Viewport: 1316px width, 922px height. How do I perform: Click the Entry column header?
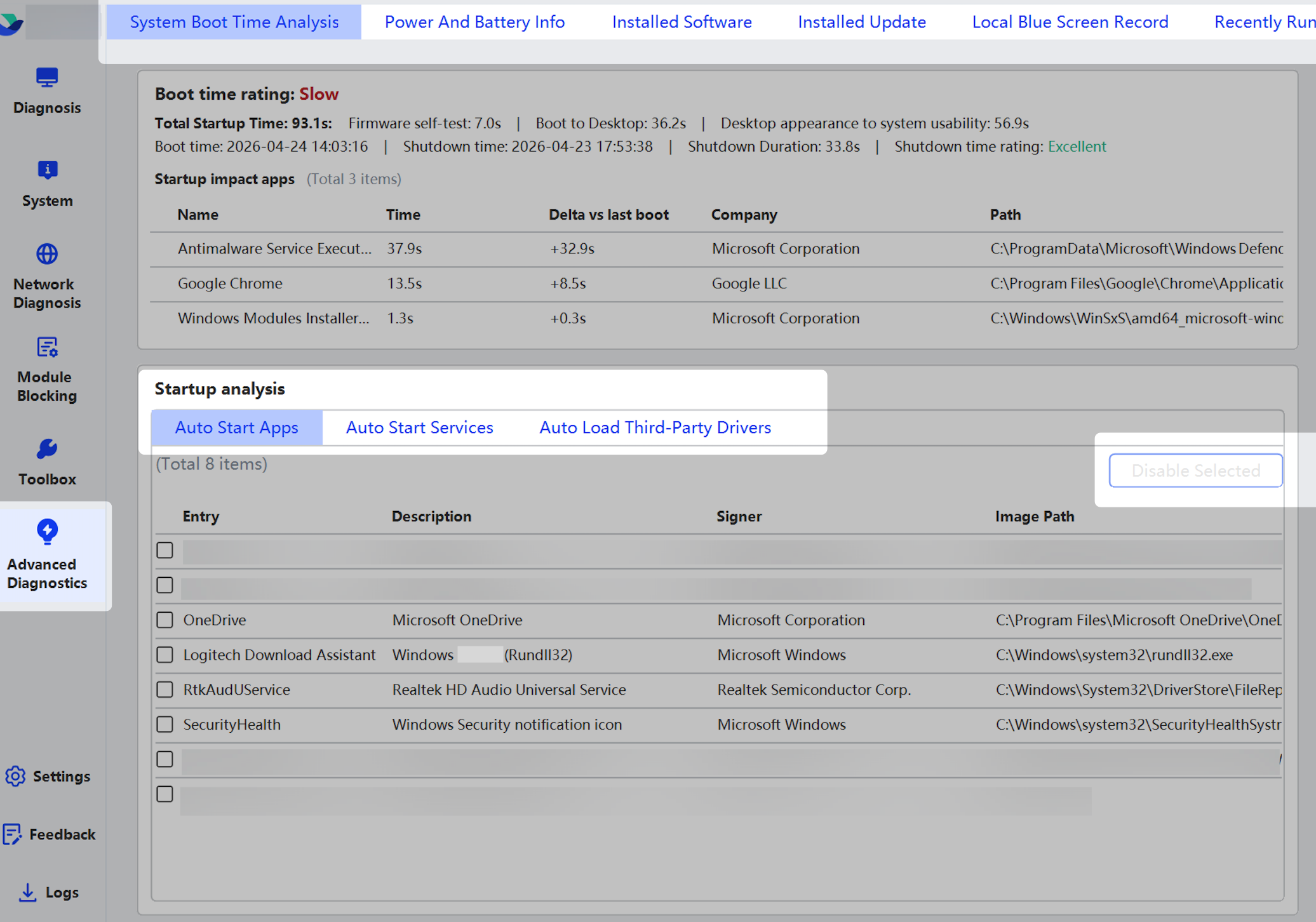(201, 517)
